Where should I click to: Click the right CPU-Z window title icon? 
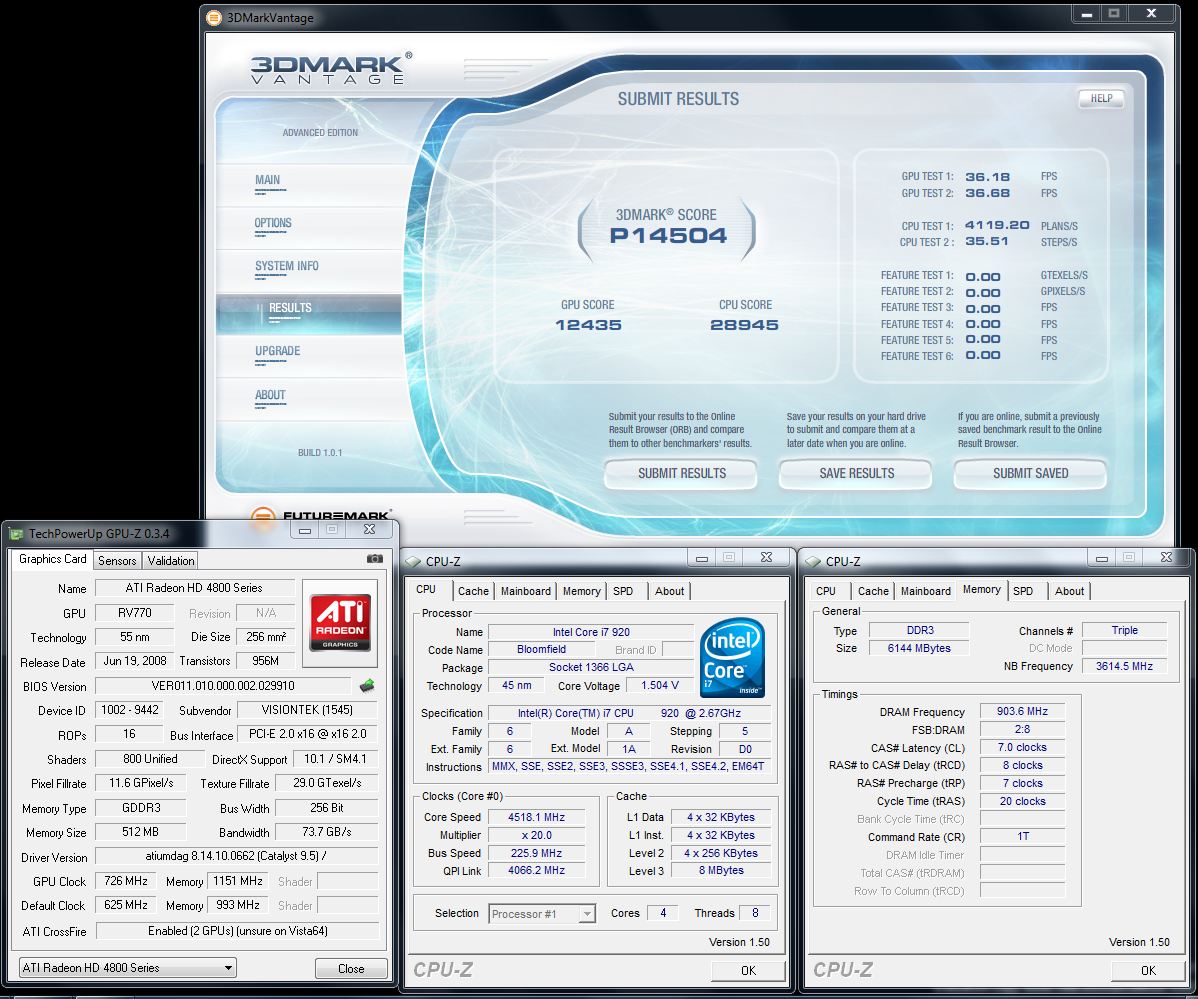click(813, 561)
